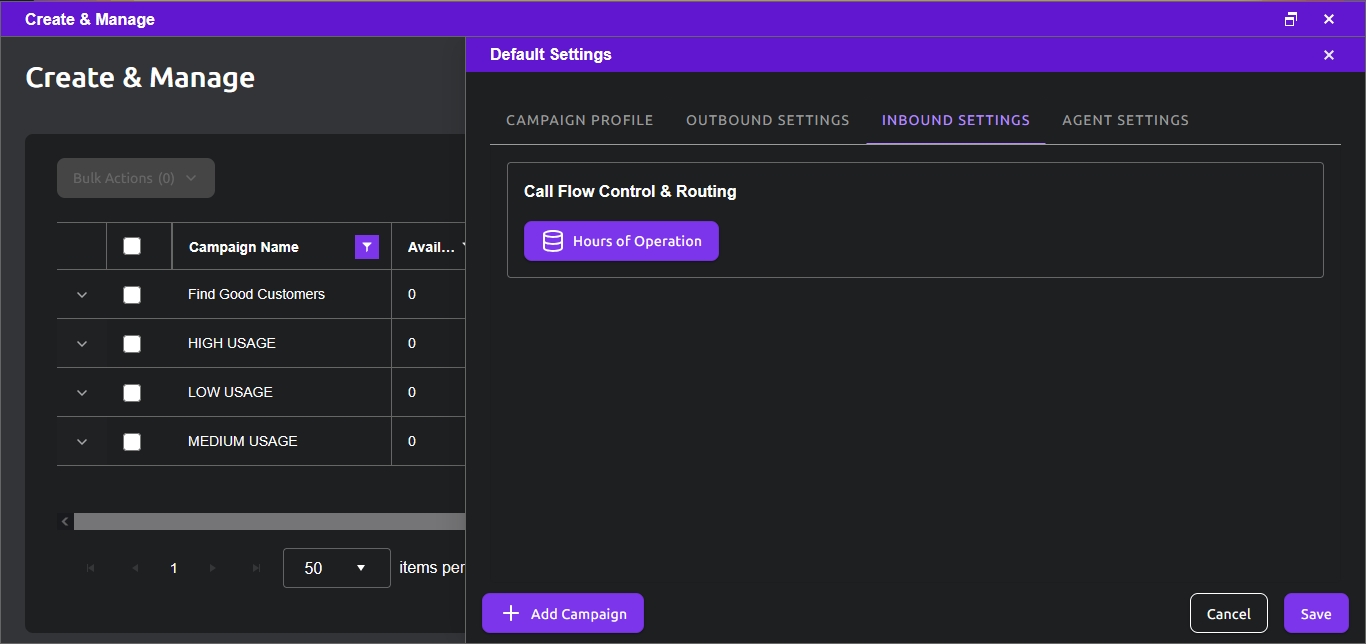Click the Find Good Customers campaign name

[256, 294]
